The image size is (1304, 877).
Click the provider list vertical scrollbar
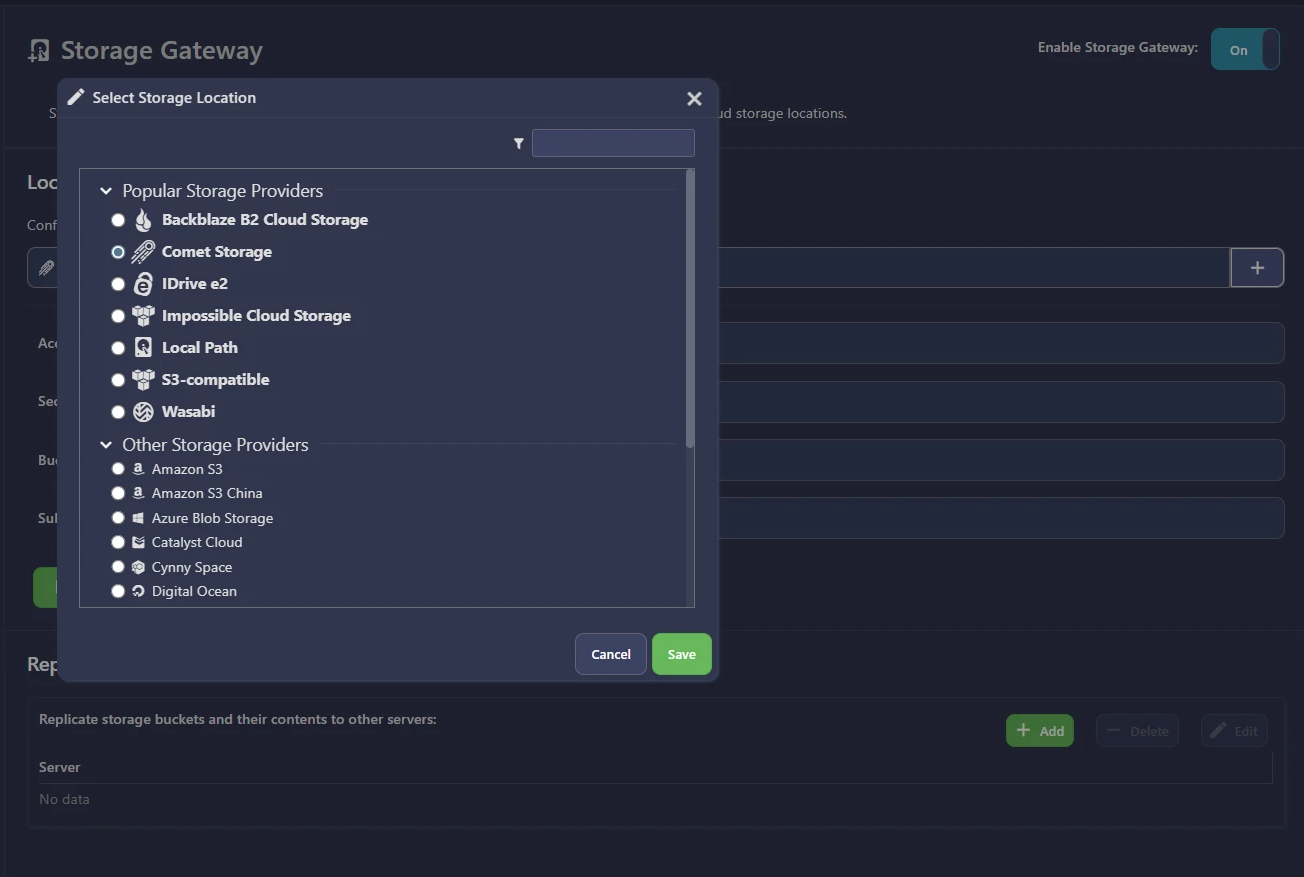[690, 308]
